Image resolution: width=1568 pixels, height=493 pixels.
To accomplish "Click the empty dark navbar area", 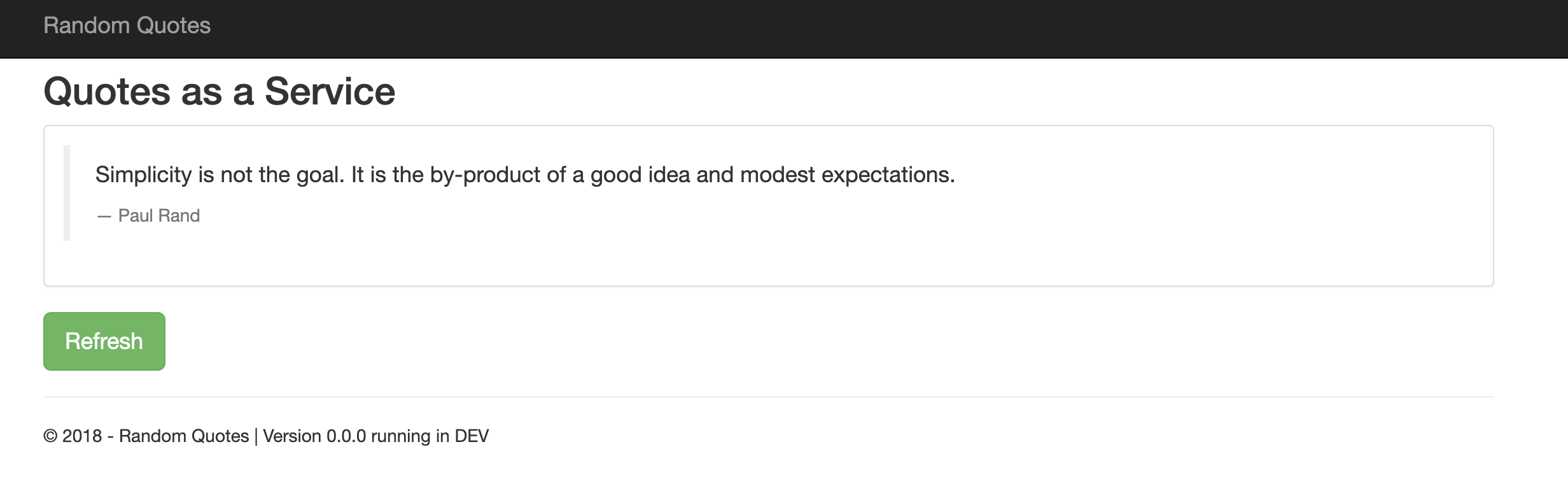I will (x=891, y=29).
